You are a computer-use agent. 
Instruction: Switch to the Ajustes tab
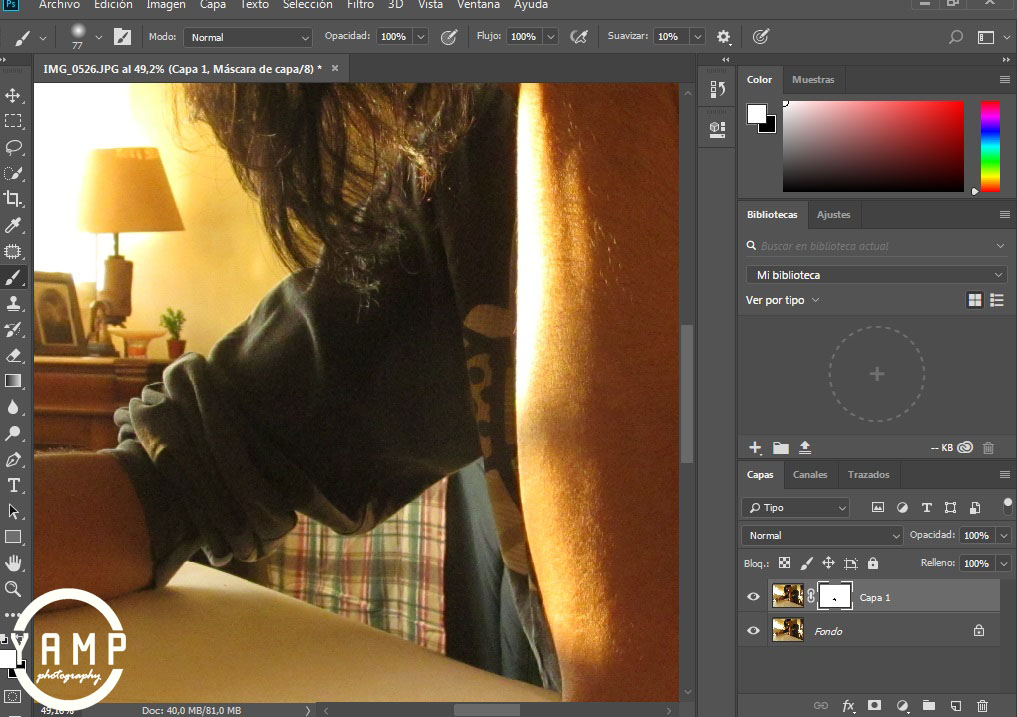coord(833,215)
